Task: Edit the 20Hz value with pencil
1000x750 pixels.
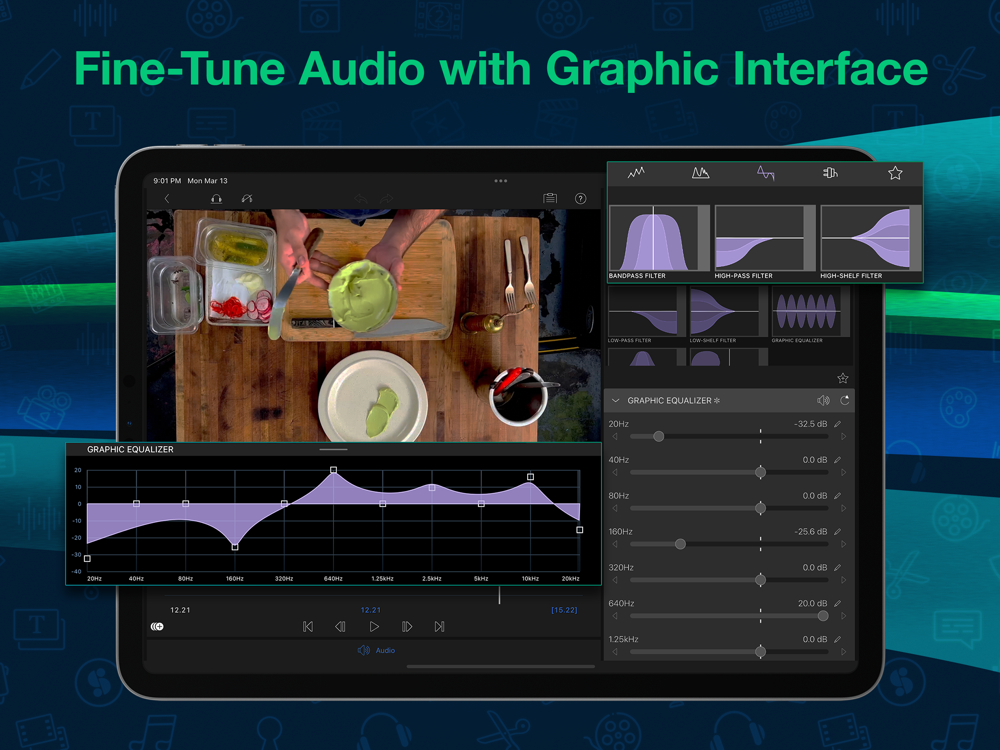Action: 837,423
